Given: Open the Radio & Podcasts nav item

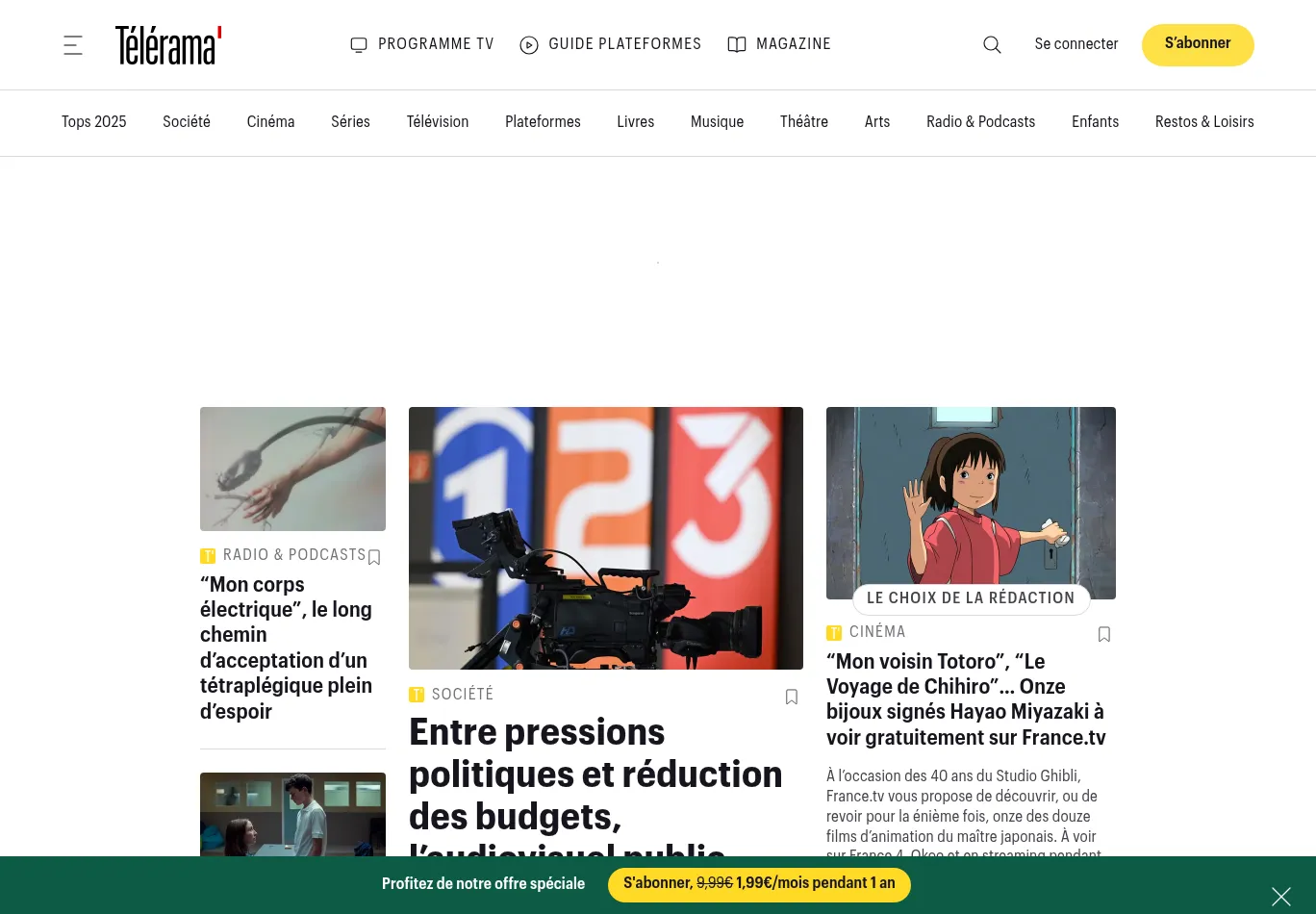Looking at the screenshot, I should [x=980, y=122].
